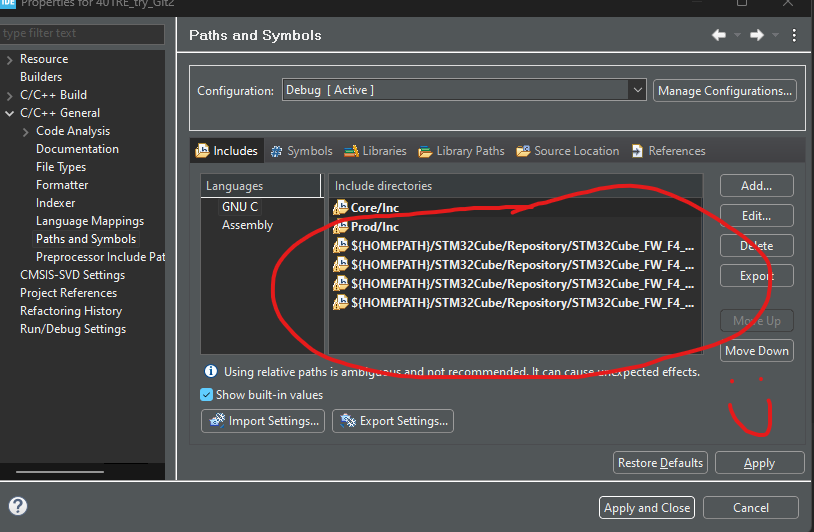Image resolution: width=814 pixels, height=532 pixels.
Task: Open forward history dropdown arrow
Action: 776,35
